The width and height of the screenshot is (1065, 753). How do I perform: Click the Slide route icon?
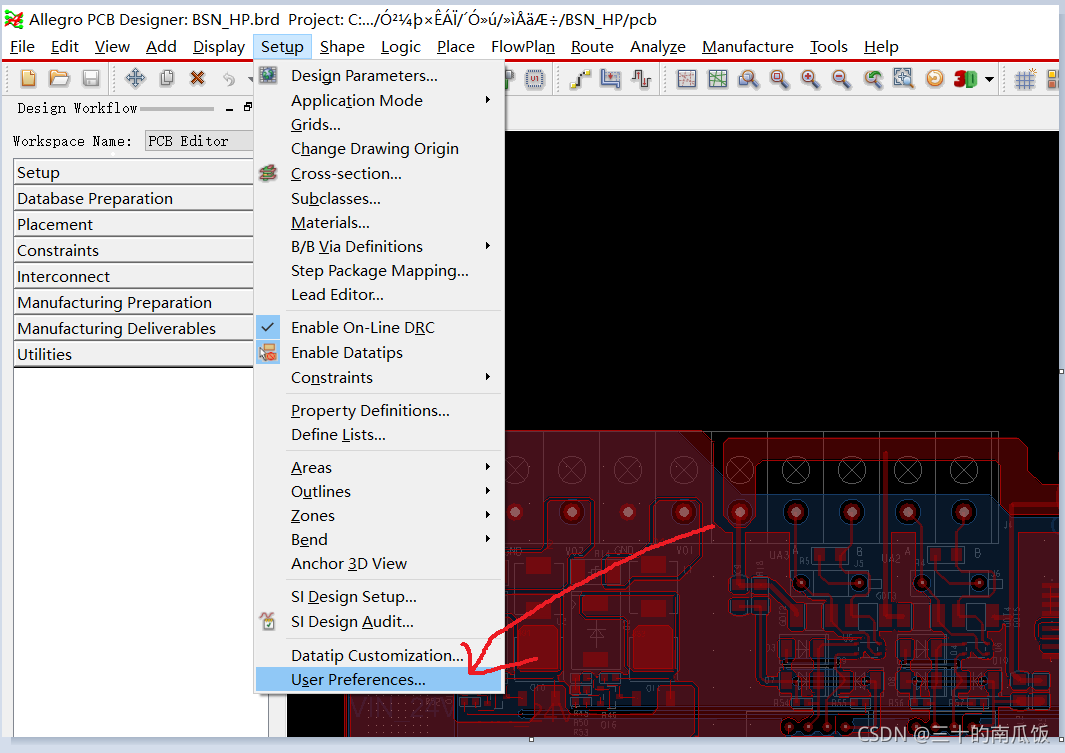611,79
